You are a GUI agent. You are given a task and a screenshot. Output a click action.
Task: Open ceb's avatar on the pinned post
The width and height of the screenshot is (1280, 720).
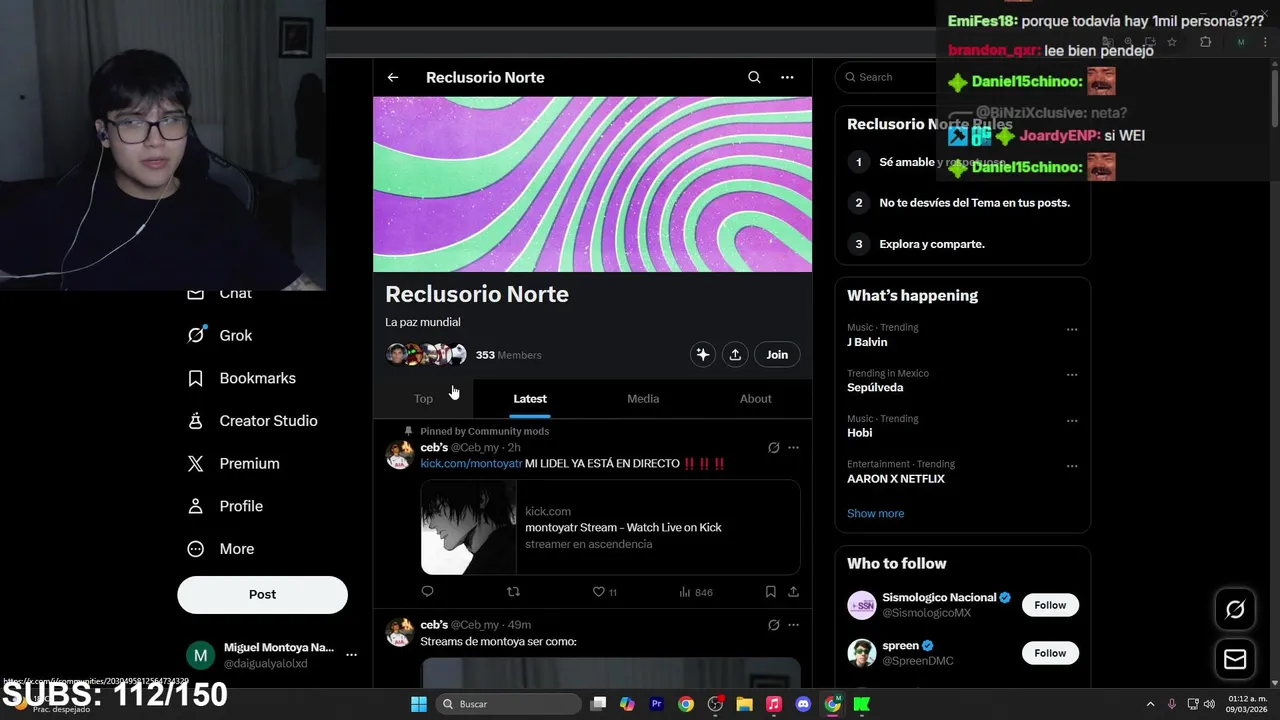point(399,455)
